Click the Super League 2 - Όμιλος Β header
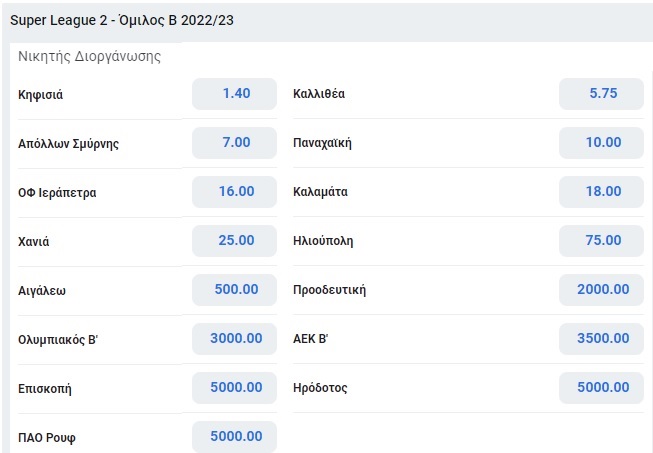 122,20
